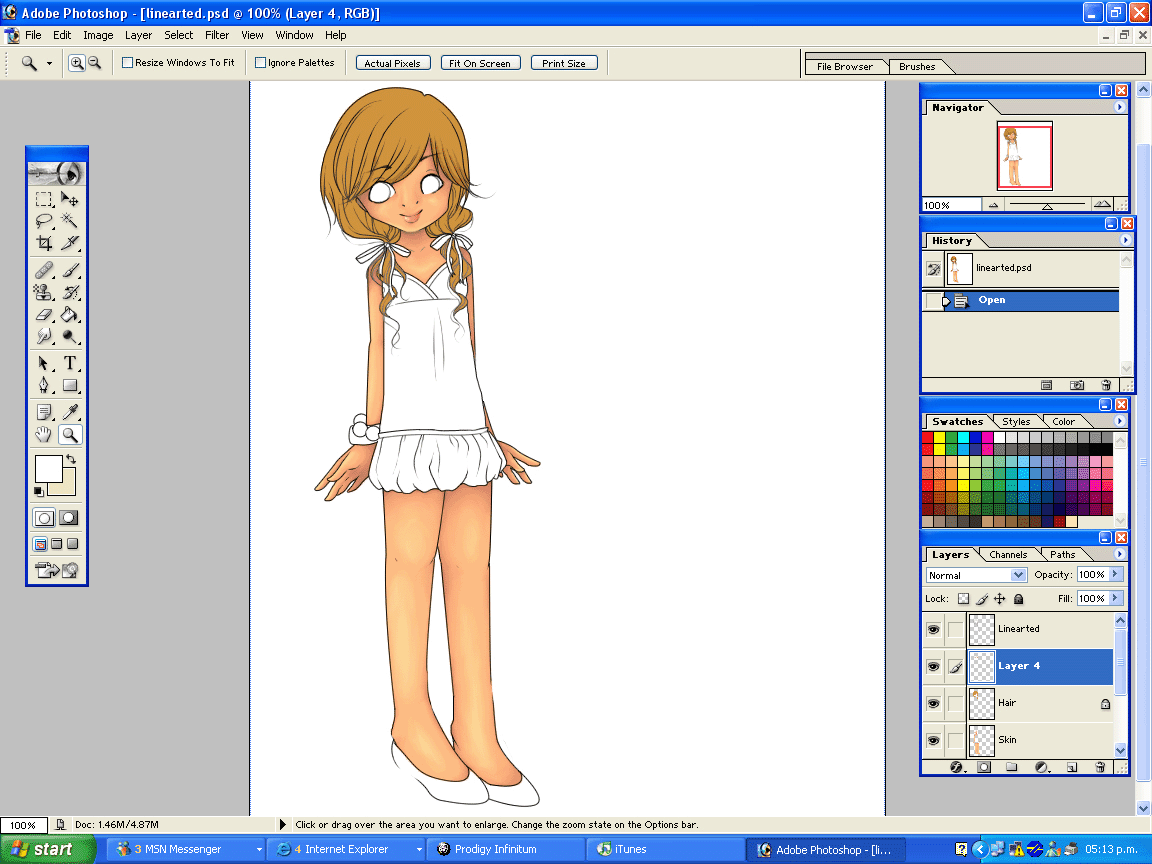Check the Ignore Palettes option

pos(261,63)
